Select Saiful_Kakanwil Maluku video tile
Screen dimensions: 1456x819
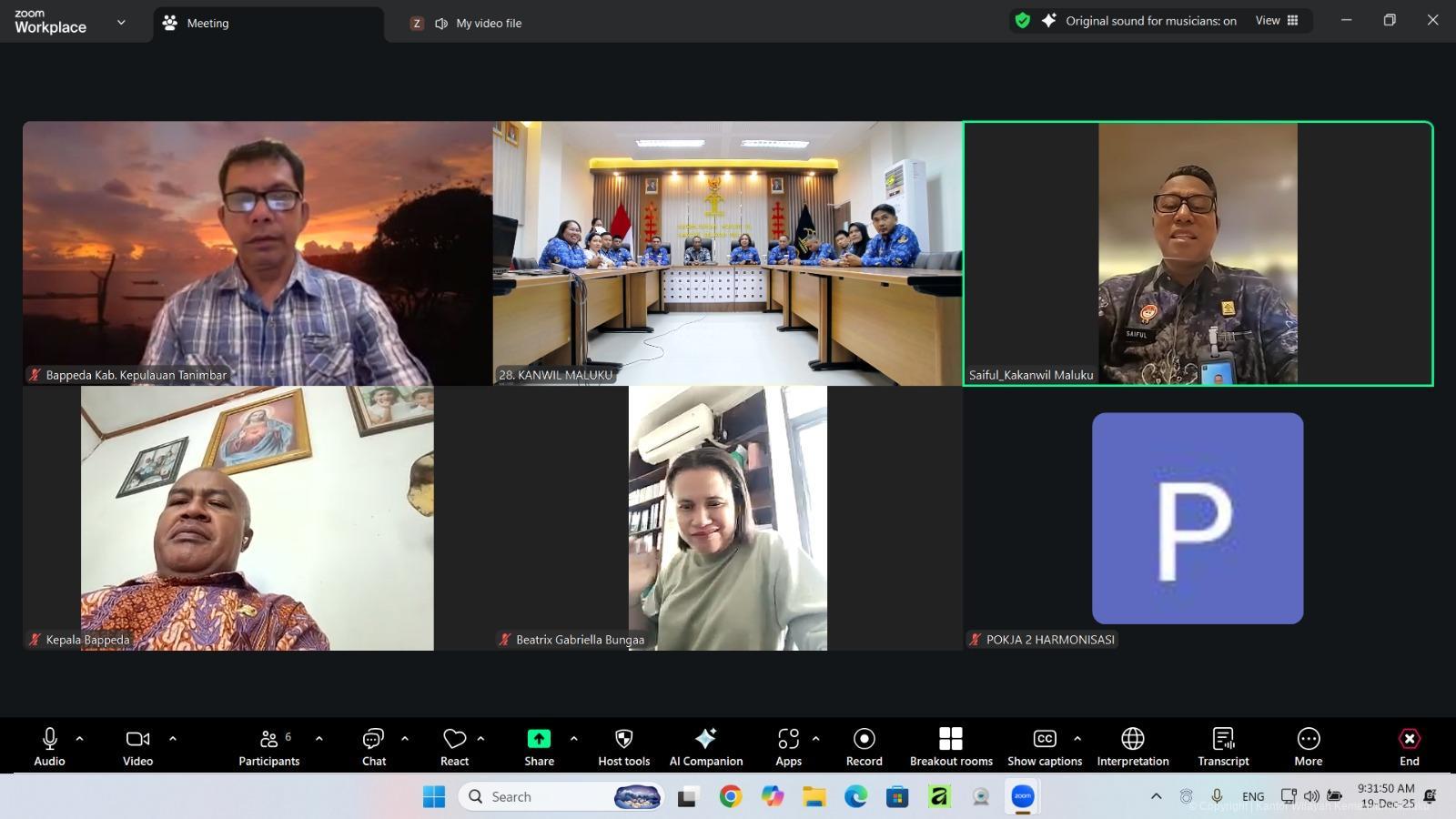[x=1198, y=254]
